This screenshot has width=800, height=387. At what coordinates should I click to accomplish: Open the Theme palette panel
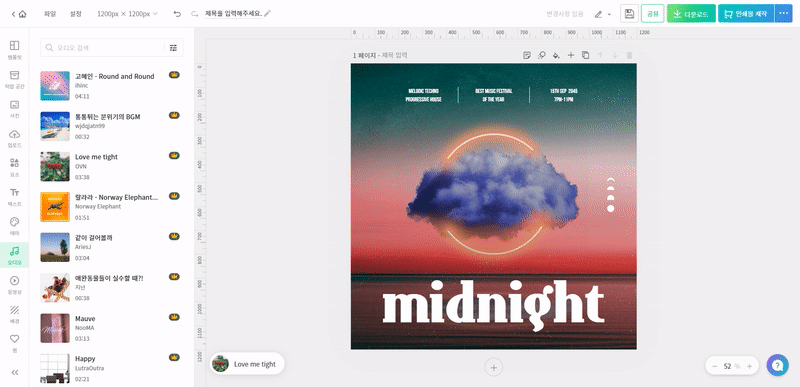pyautogui.click(x=14, y=226)
